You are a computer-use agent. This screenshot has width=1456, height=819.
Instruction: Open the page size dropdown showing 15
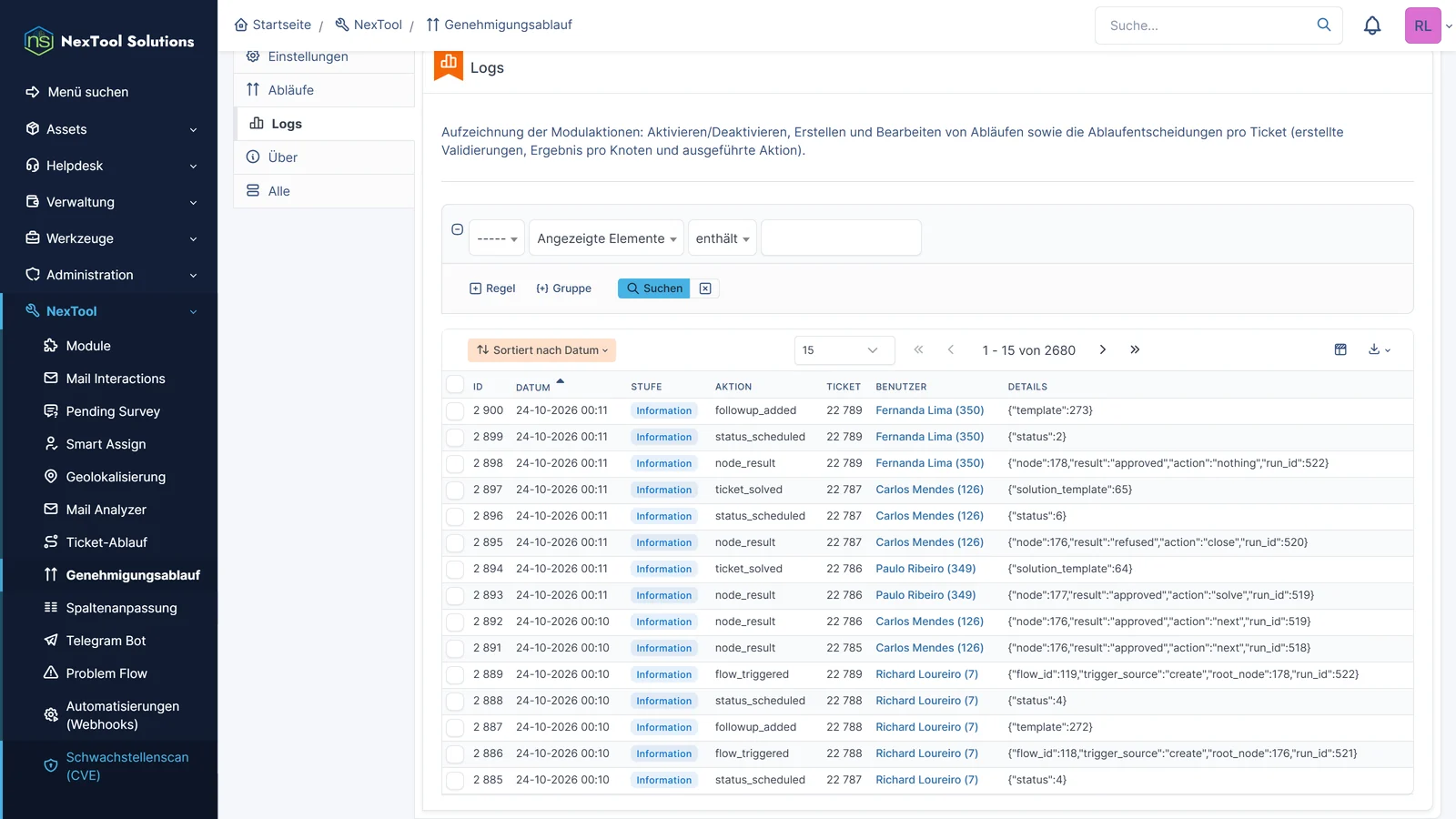tap(844, 350)
